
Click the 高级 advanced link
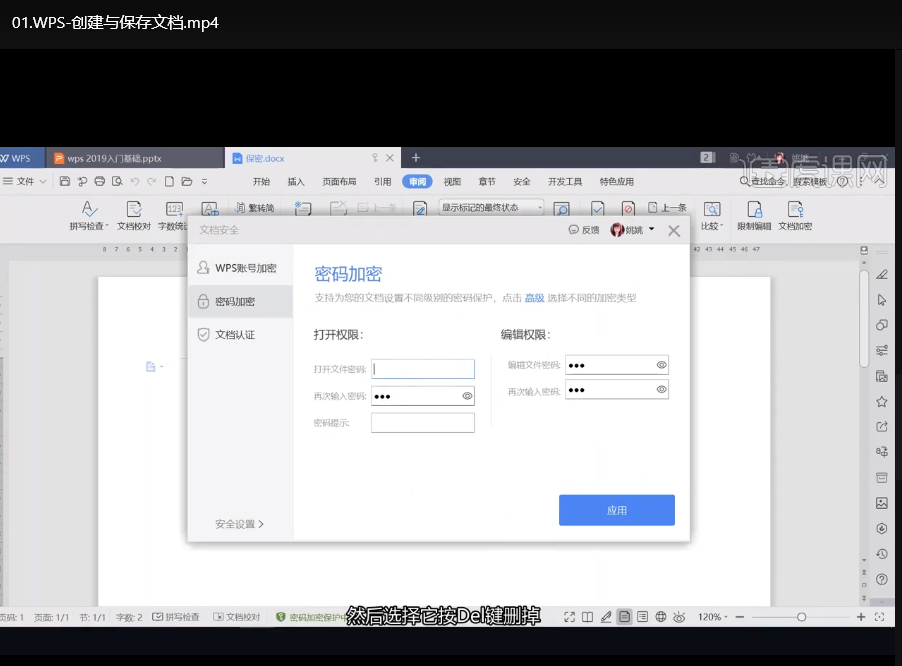pos(534,298)
